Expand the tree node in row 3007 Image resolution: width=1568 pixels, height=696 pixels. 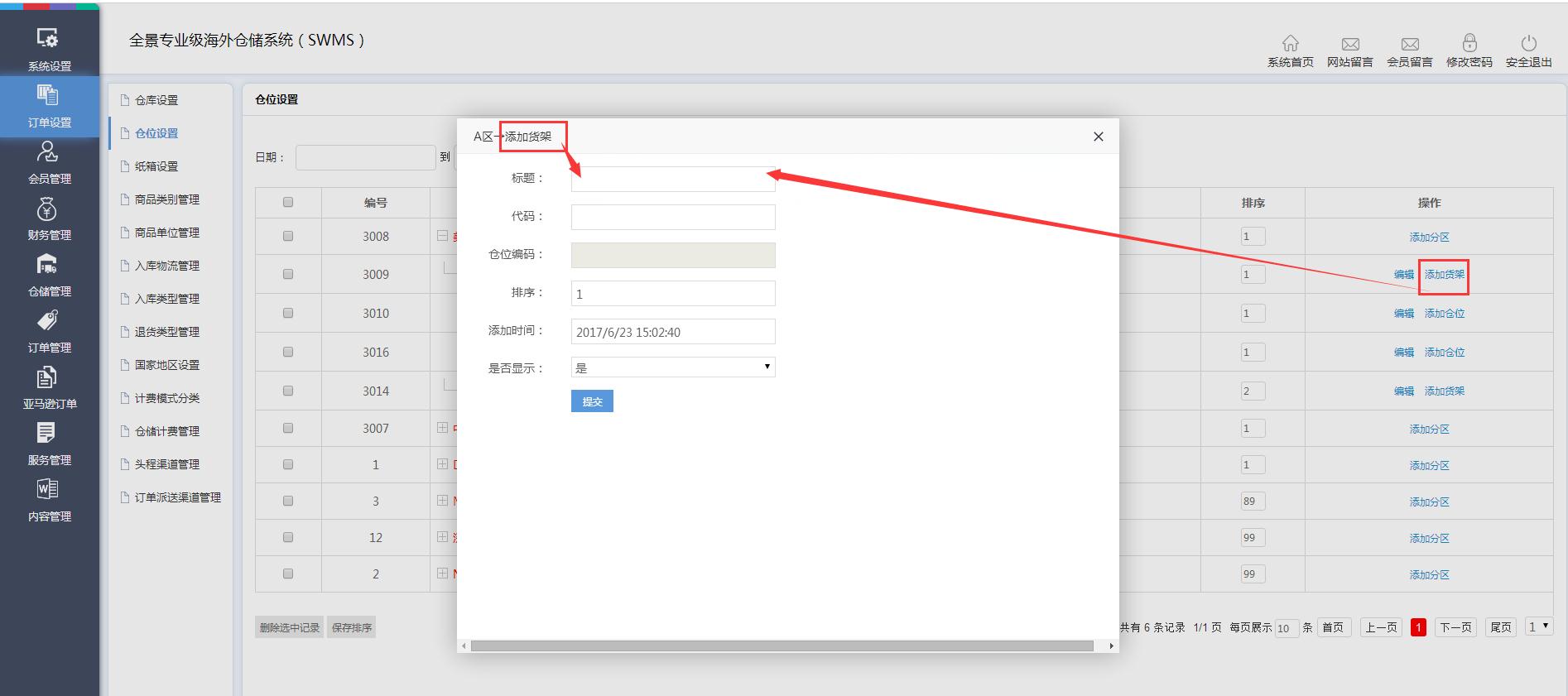(x=442, y=428)
